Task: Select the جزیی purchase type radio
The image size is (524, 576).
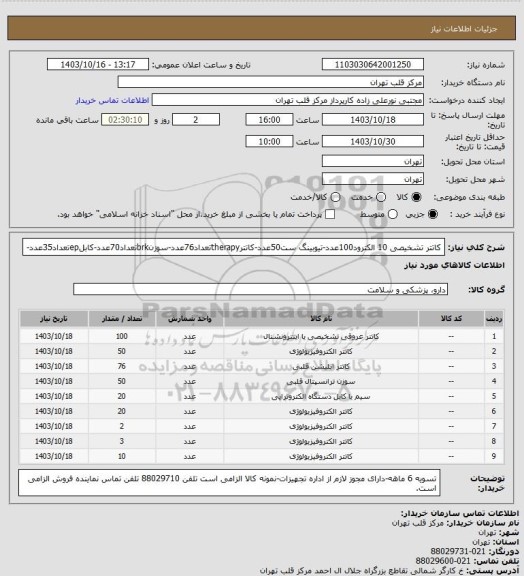Action: point(434,214)
